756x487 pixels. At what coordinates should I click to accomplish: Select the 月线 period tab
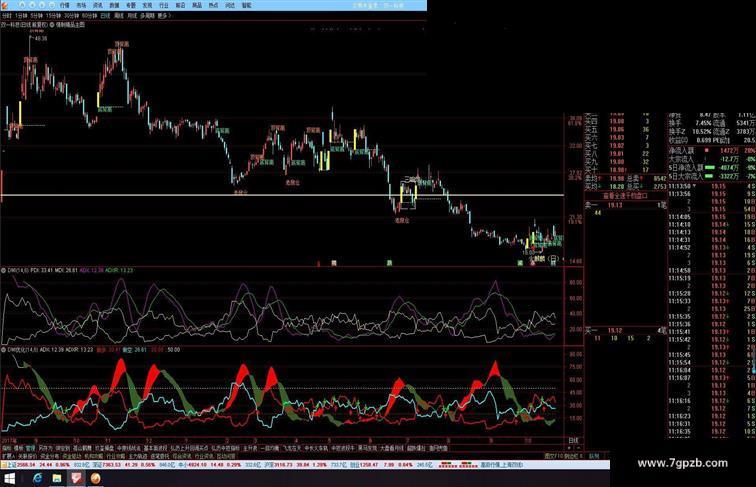pos(132,16)
